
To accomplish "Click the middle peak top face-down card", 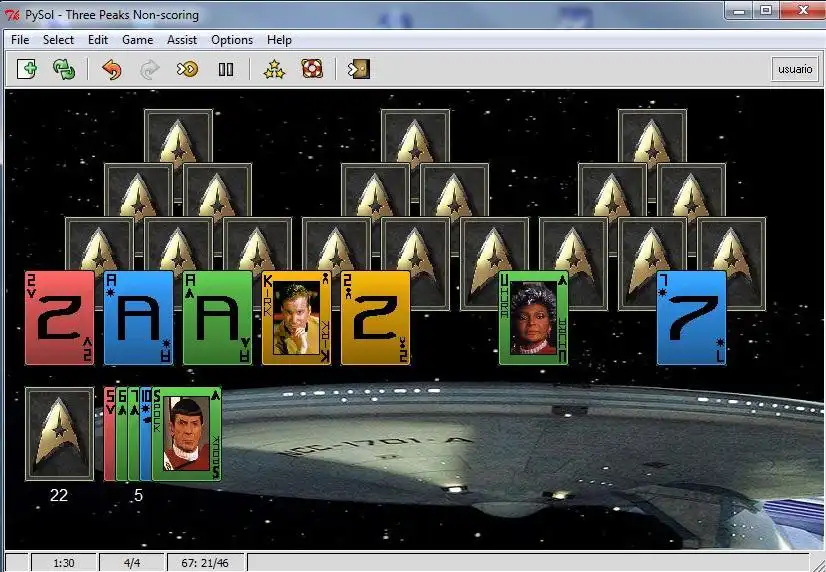I will tap(416, 137).
